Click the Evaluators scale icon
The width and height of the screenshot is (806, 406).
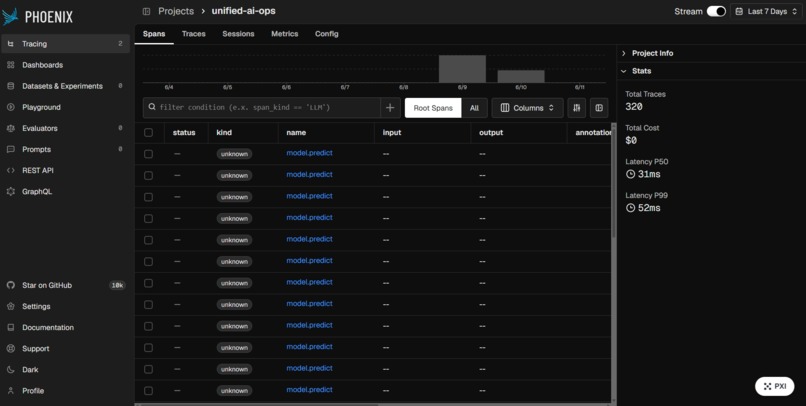[11, 128]
